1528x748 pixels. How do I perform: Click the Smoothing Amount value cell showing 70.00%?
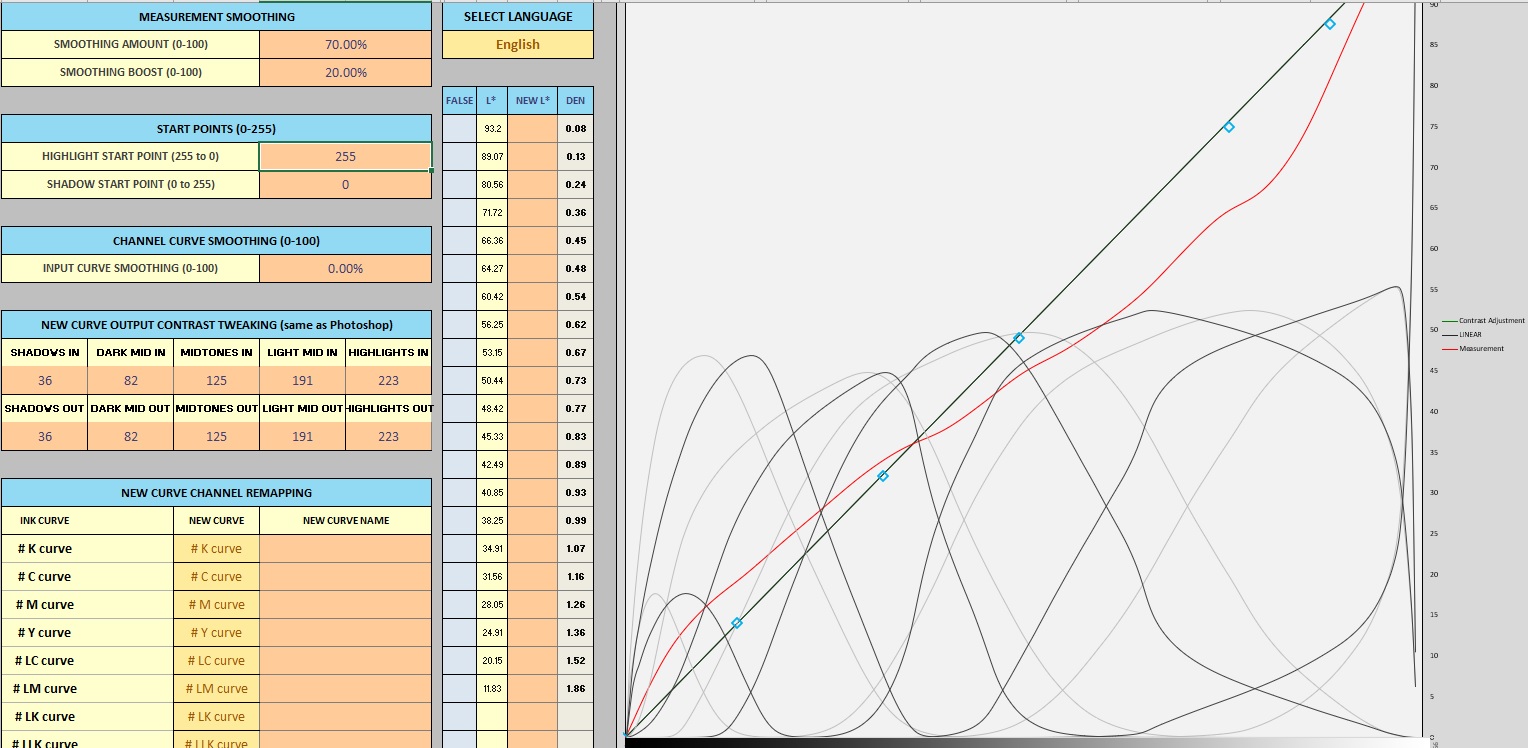pos(345,45)
